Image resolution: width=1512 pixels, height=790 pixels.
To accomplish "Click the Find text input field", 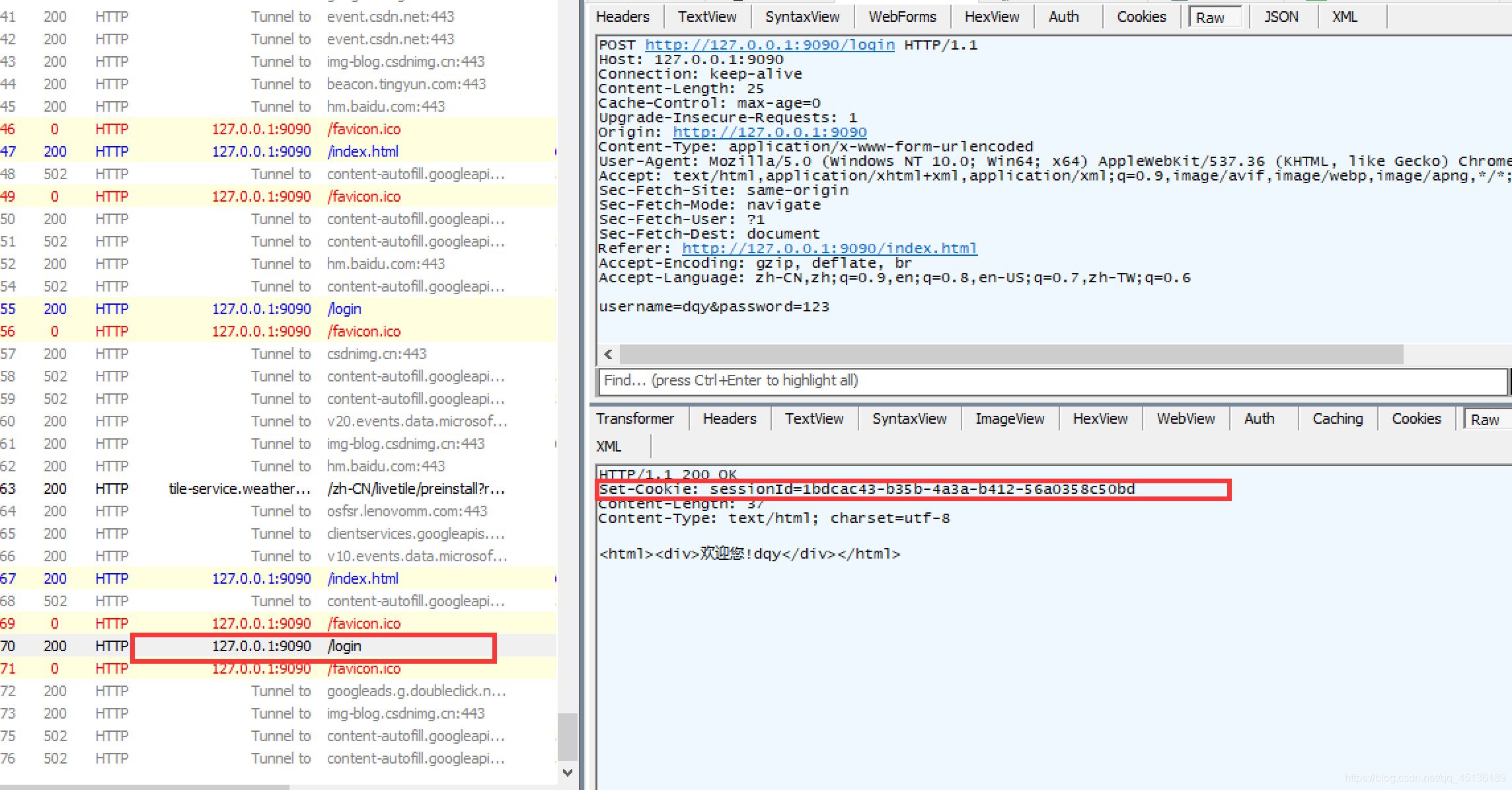I will pos(1052,381).
